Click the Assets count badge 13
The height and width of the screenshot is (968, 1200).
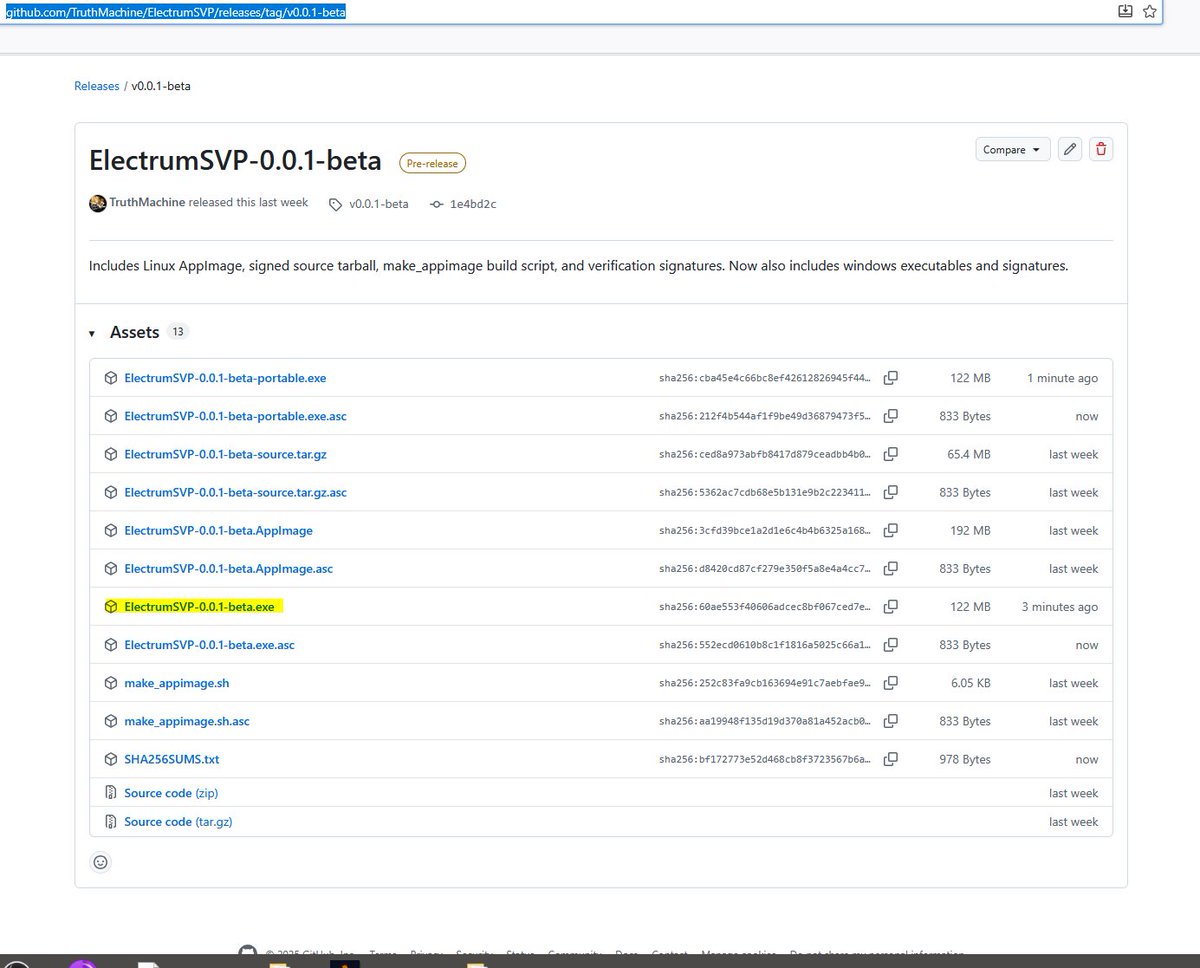pyautogui.click(x=178, y=332)
